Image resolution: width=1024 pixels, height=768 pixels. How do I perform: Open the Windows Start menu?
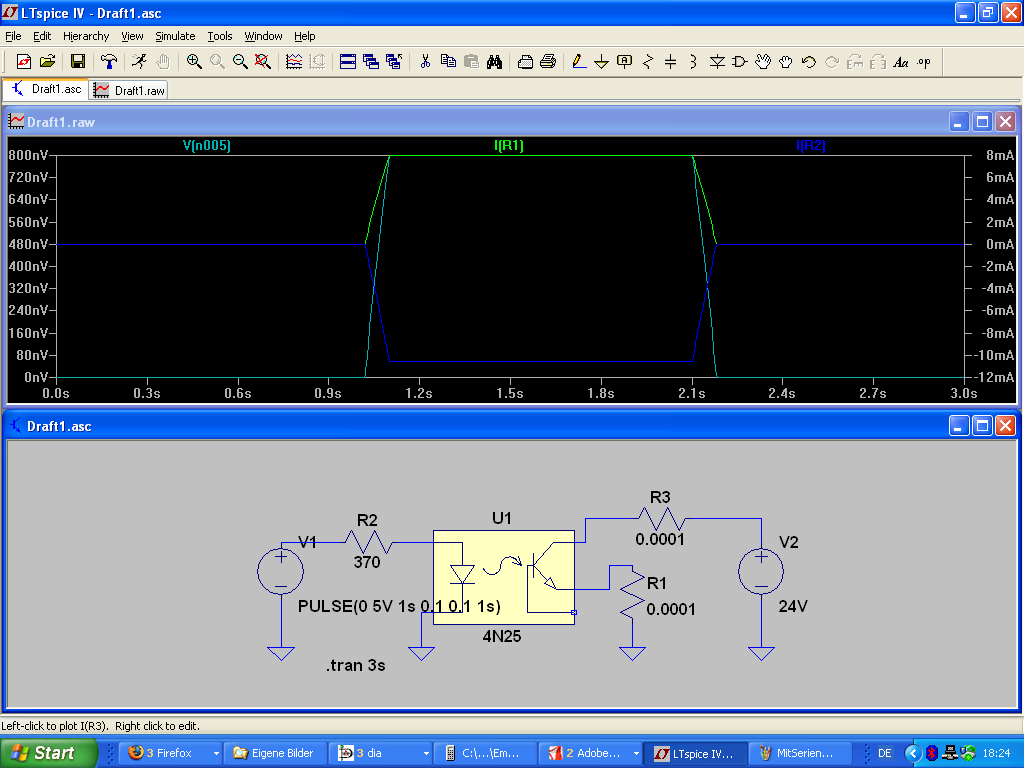pos(48,753)
